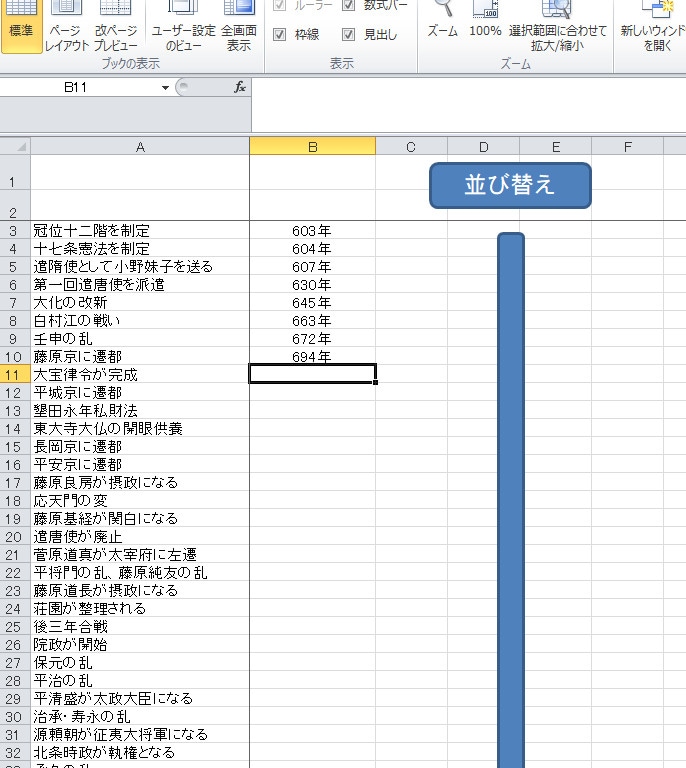Toggle the 枠線 gridlines checkbox
686x768 pixels.
point(280,34)
